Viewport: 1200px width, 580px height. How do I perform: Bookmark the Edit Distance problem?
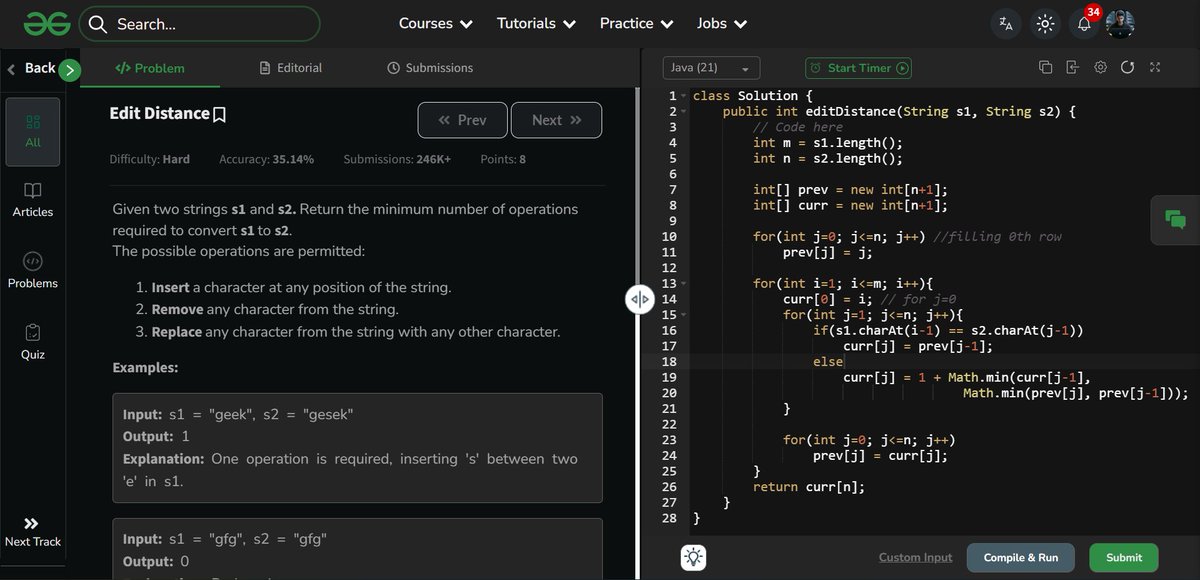tap(219, 113)
